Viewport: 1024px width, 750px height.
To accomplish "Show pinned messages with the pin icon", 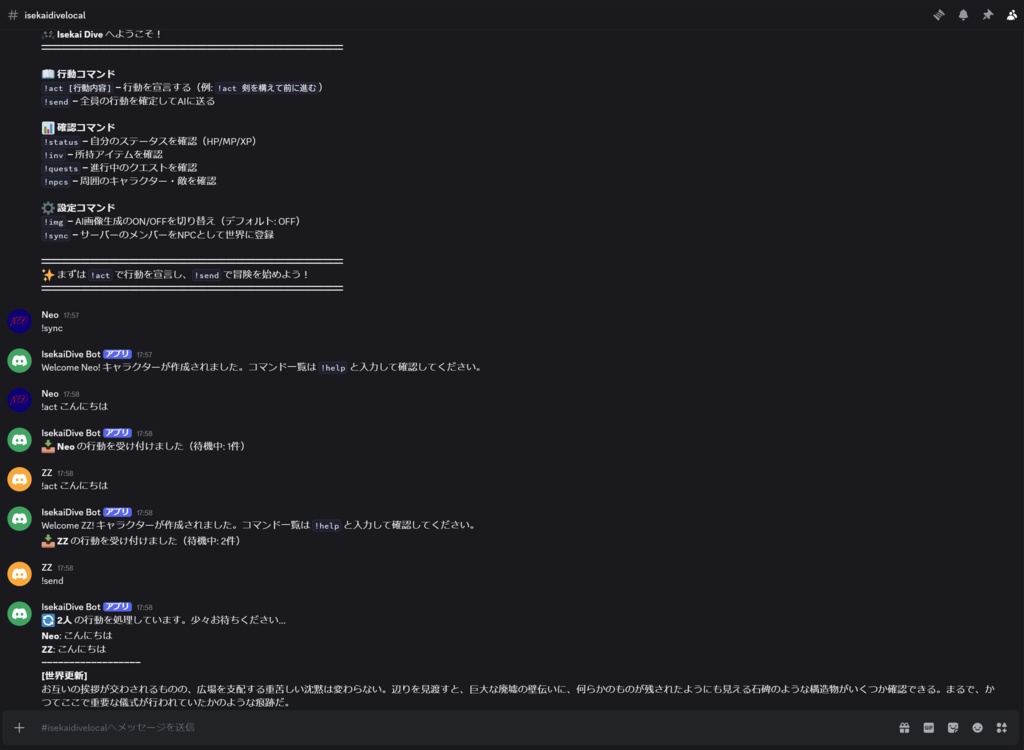I will point(987,14).
